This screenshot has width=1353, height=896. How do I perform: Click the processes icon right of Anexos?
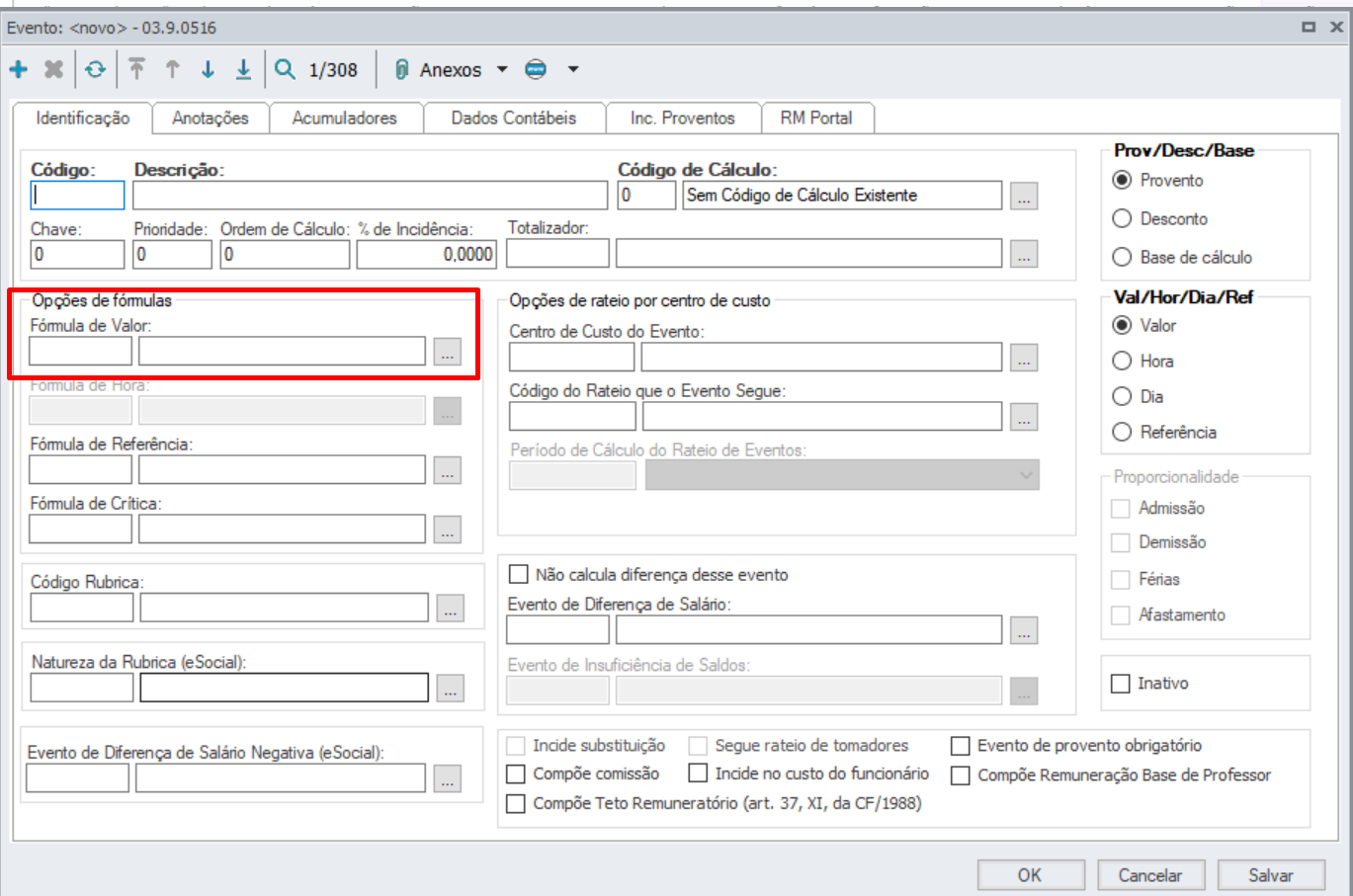click(536, 69)
